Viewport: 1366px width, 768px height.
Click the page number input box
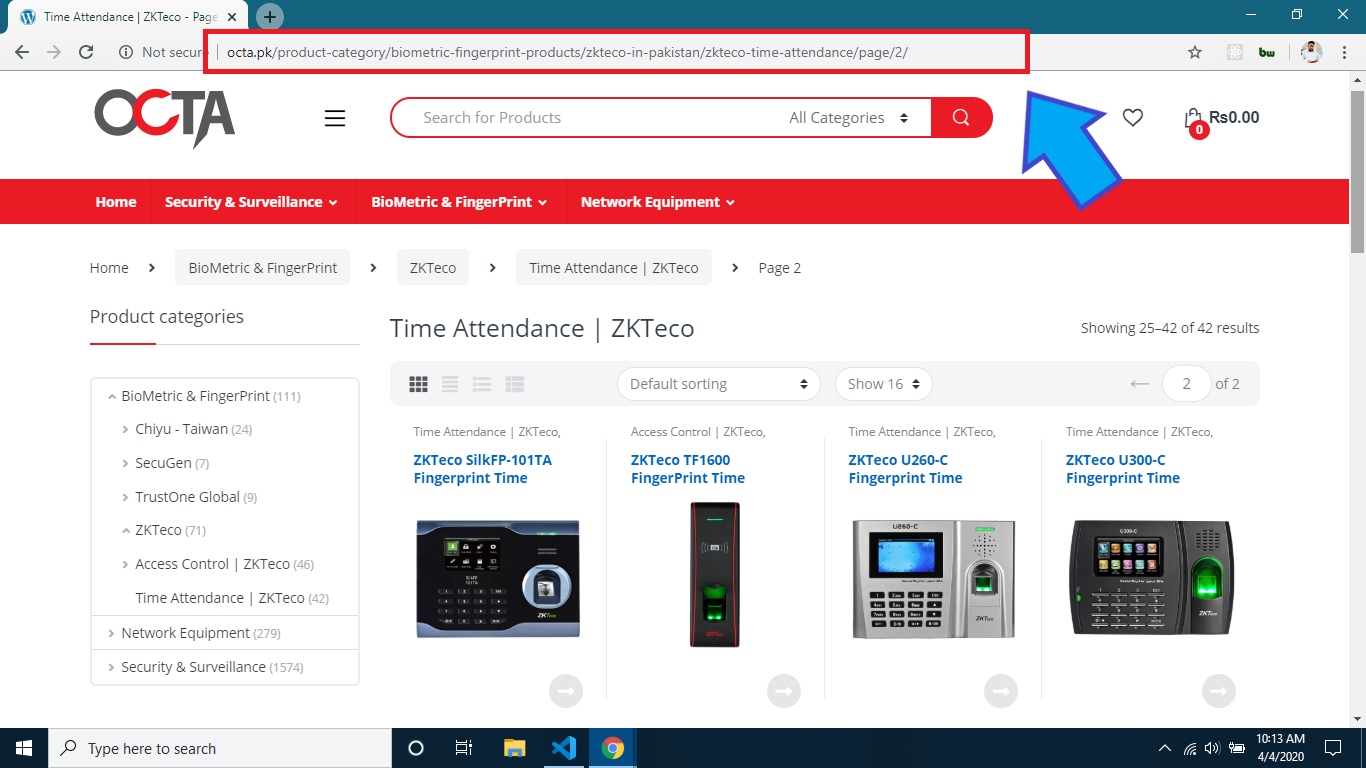[1187, 384]
